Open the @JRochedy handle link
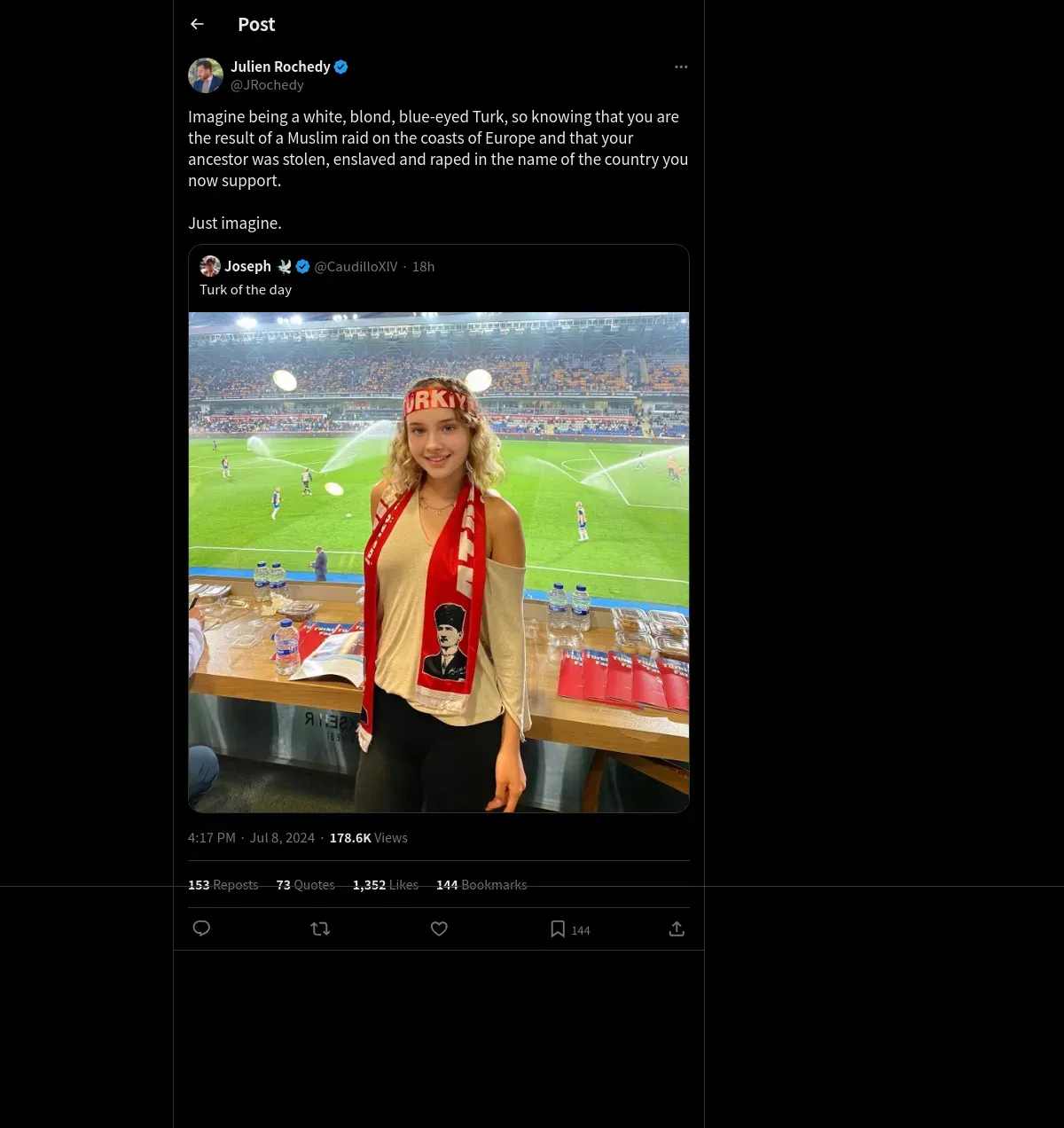1064x1128 pixels. coord(267,85)
